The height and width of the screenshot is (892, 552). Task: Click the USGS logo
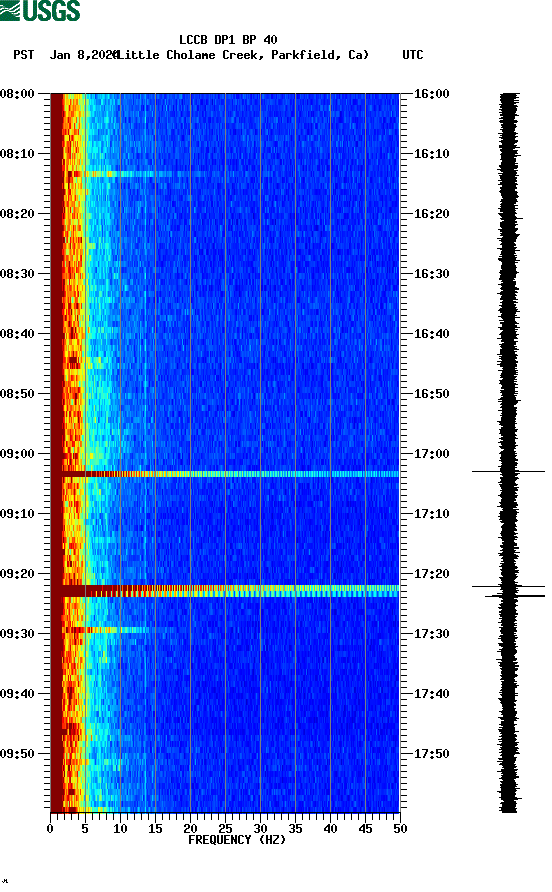point(40,11)
